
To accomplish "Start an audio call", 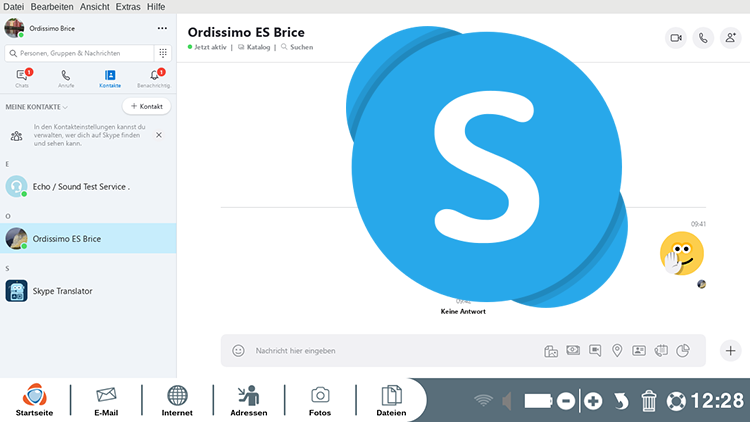I will [x=703, y=38].
